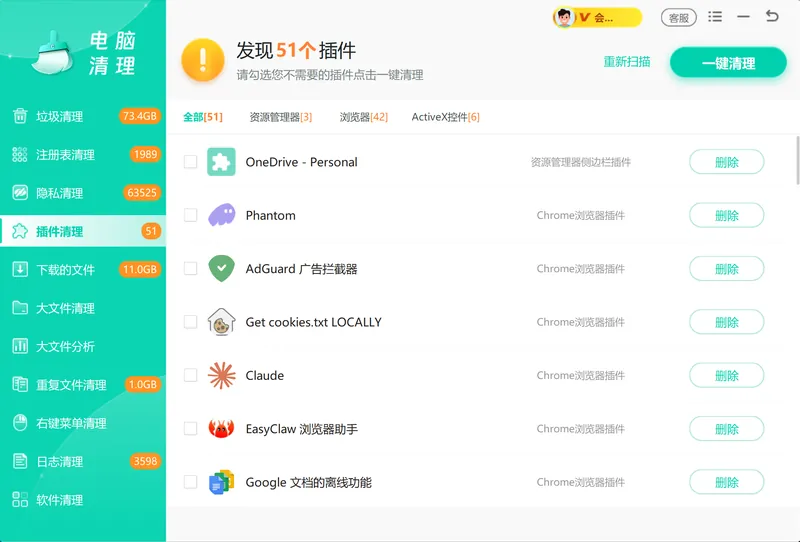The image size is (800, 542).
Task: Switch to the 资源管理器[3] tab
Action: (281, 117)
